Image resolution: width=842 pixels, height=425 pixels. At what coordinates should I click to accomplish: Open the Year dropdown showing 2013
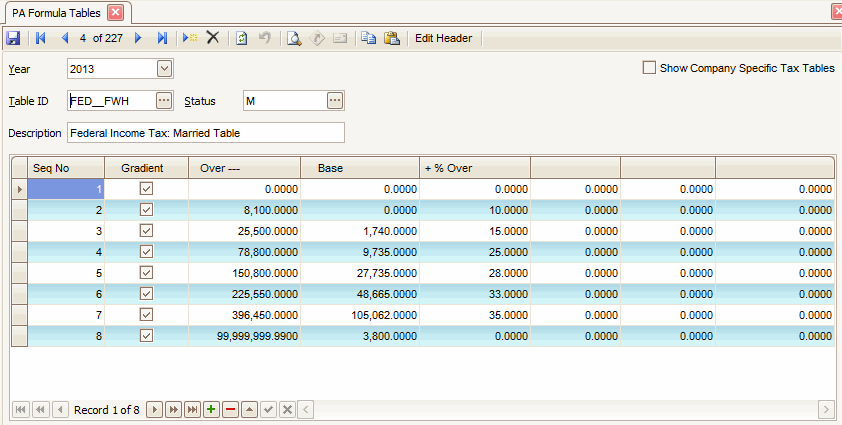click(x=165, y=69)
